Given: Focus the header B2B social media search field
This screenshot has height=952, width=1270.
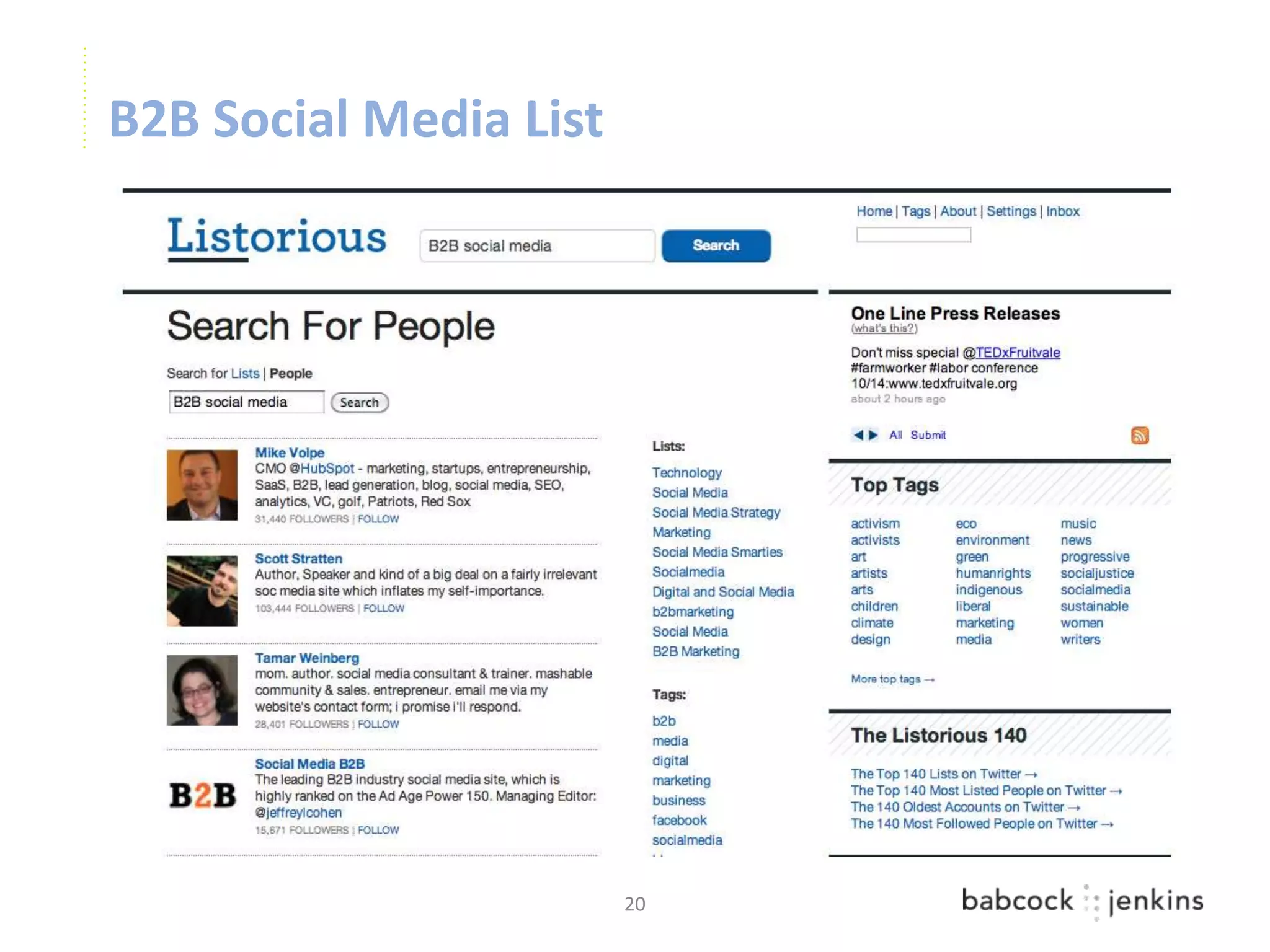Looking at the screenshot, I should 537,245.
